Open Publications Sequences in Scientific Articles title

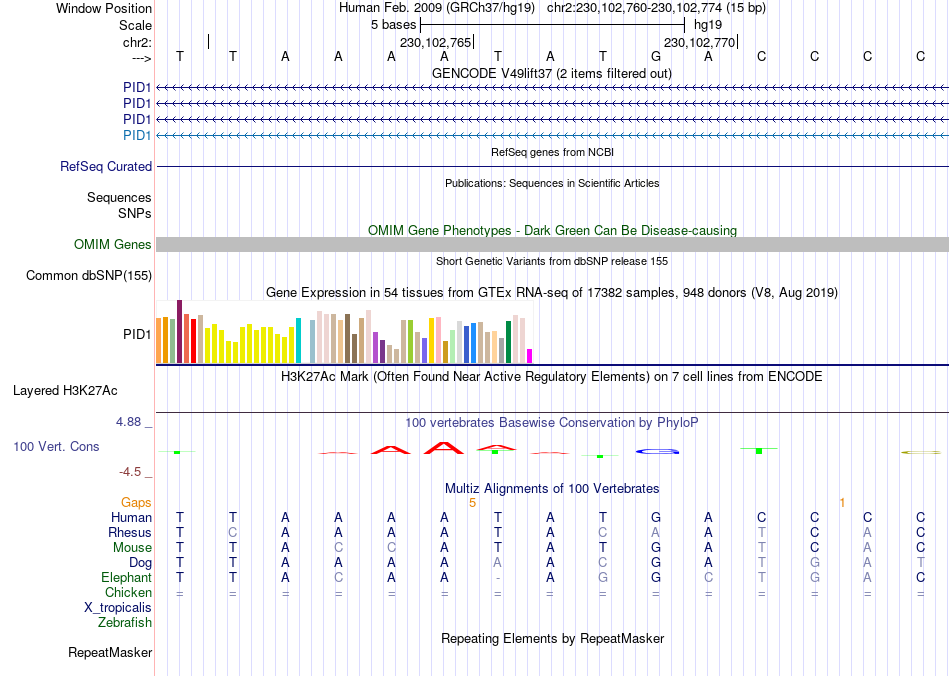pos(552,183)
